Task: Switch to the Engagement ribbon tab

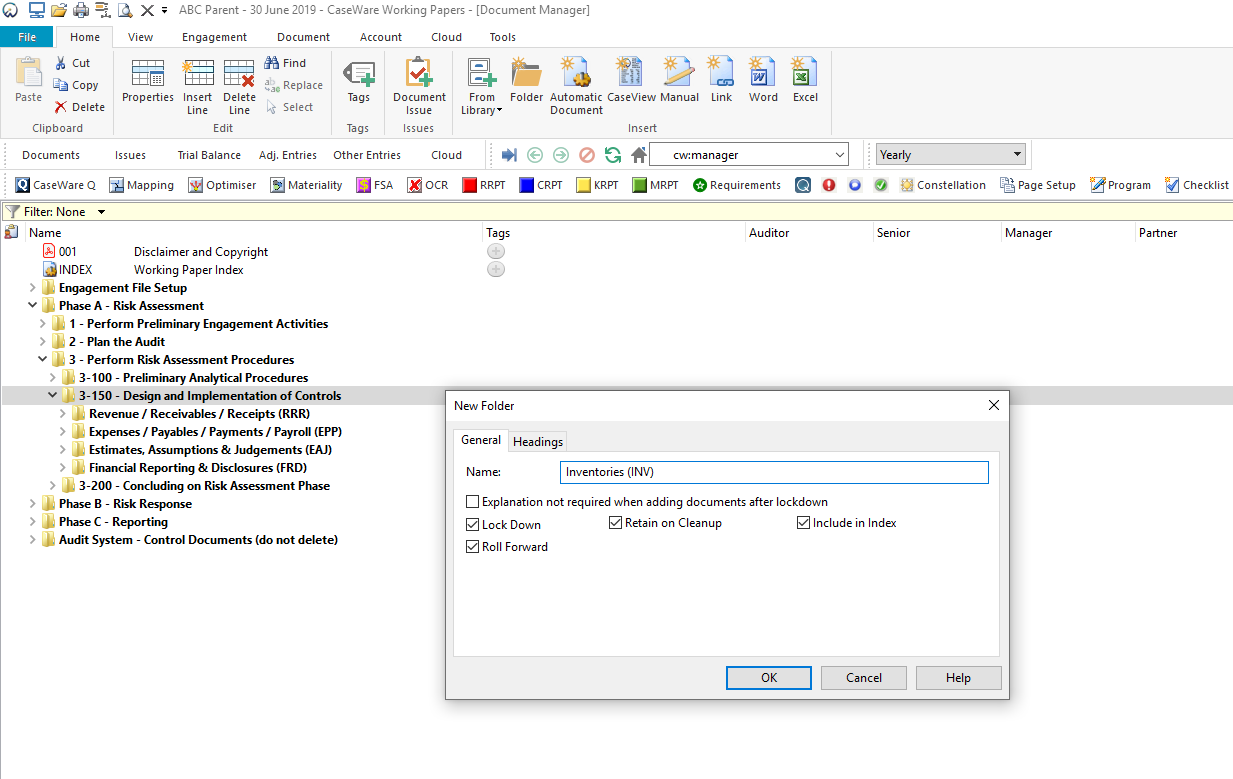Action: pos(214,37)
